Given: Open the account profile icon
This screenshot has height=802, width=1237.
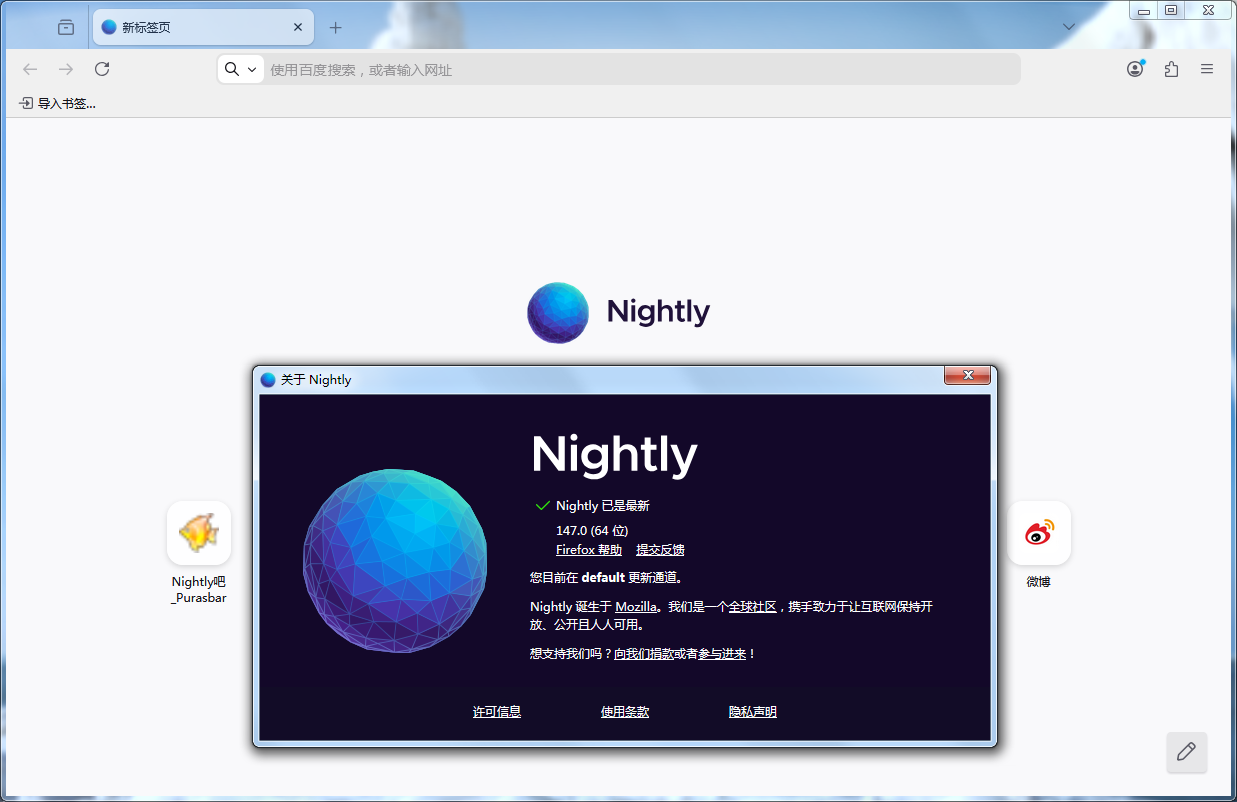Looking at the screenshot, I should point(1135,69).
